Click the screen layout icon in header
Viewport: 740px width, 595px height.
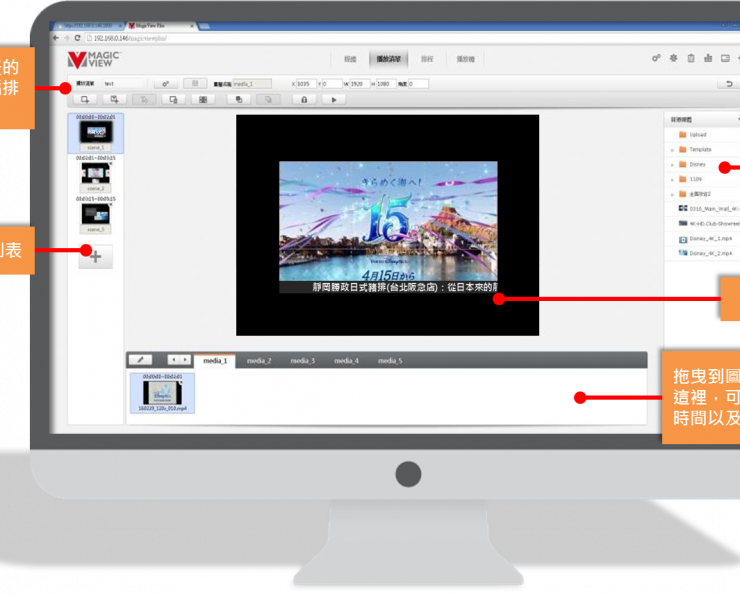tap(725, 59)
